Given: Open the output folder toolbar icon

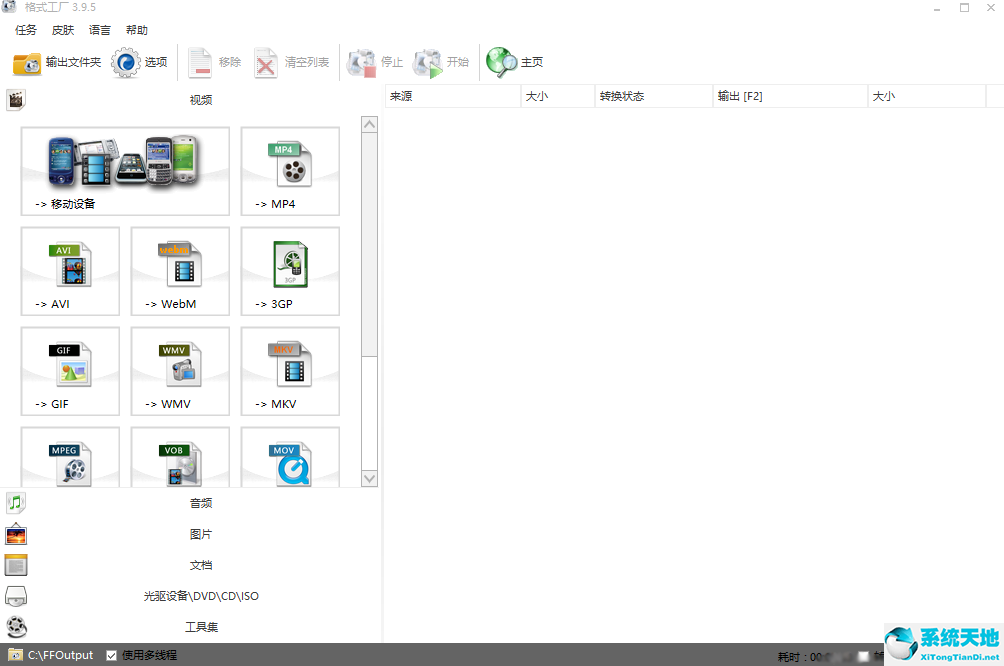Looking at the screenshot, I should 27,62.
